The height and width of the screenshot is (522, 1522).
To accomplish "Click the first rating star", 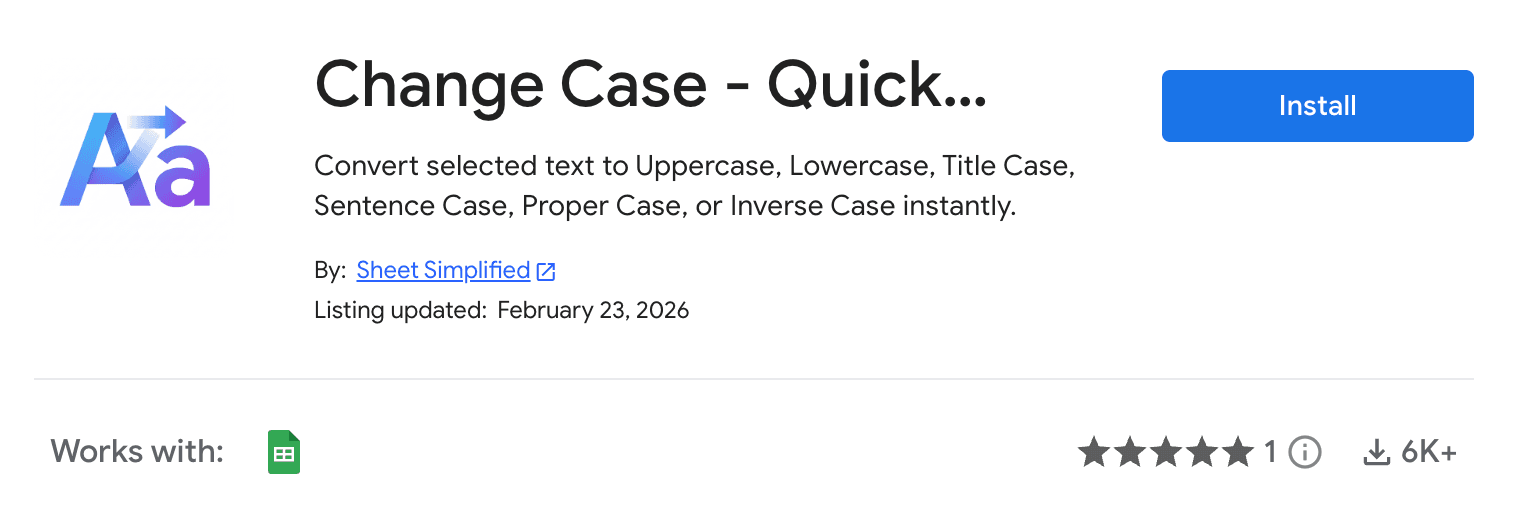I will (x=1093, y=453).
